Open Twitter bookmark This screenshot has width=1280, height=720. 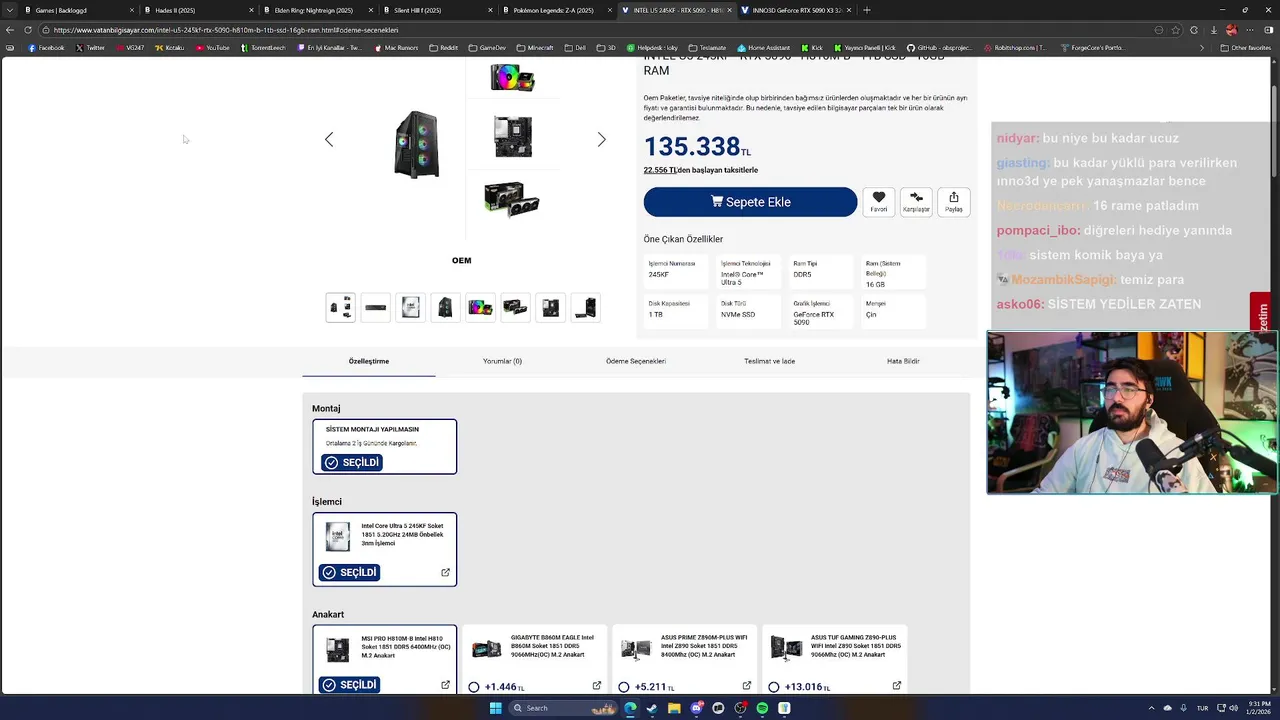[x=90, y=48]
